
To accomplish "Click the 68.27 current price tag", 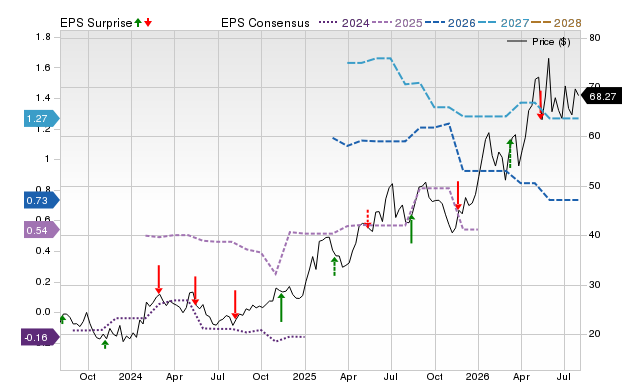I will click(x=601, y=96).
